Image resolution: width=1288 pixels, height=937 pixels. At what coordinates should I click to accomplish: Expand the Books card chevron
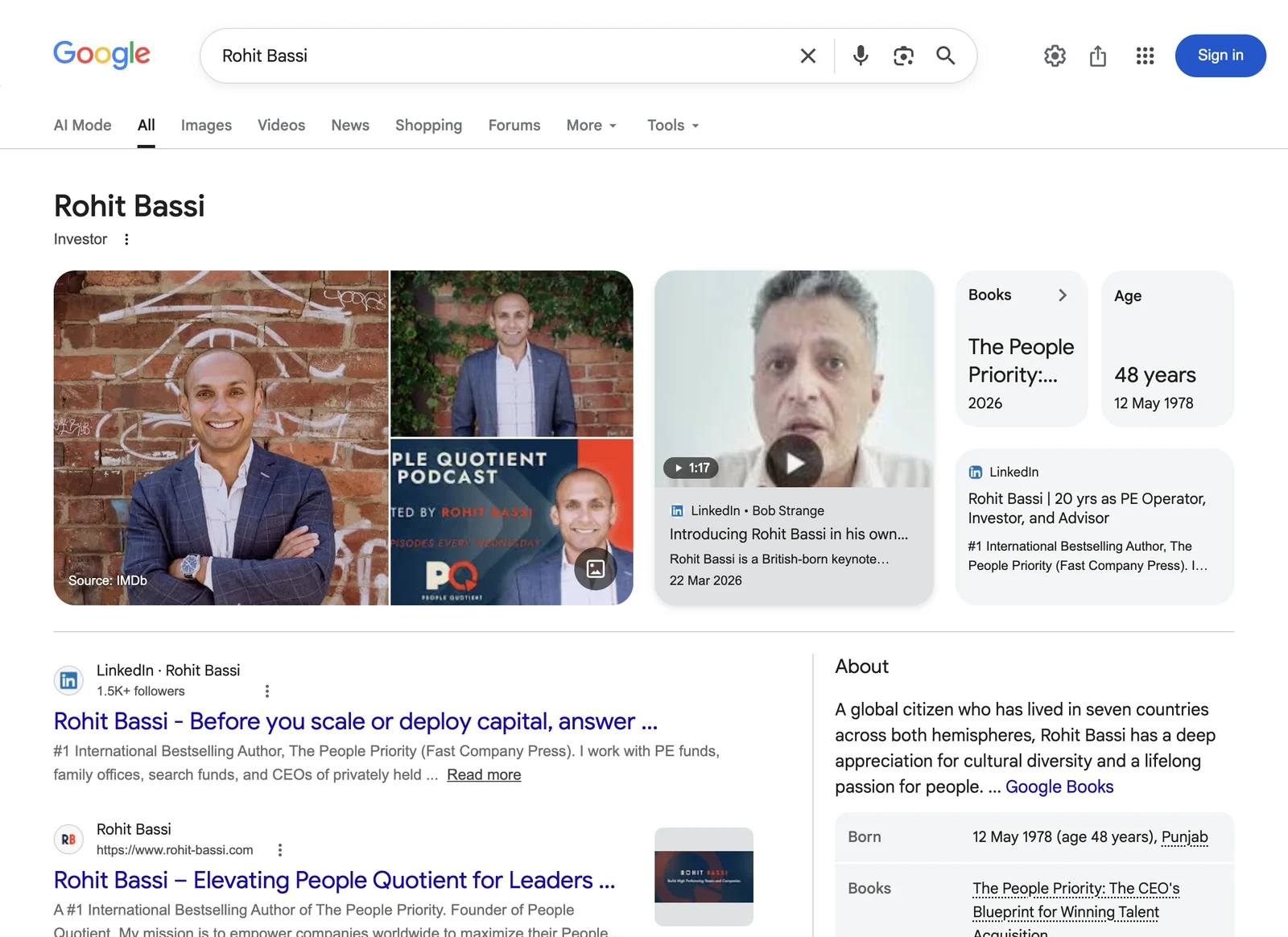(1063, 295)
